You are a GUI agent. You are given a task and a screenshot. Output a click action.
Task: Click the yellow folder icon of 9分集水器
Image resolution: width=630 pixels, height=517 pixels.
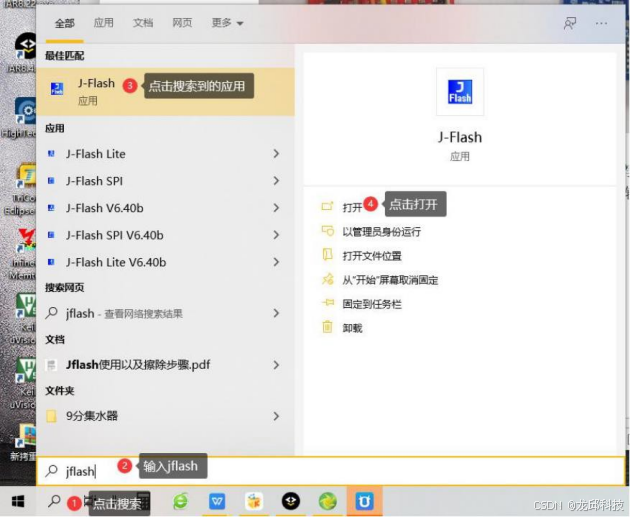click(51, 416)
